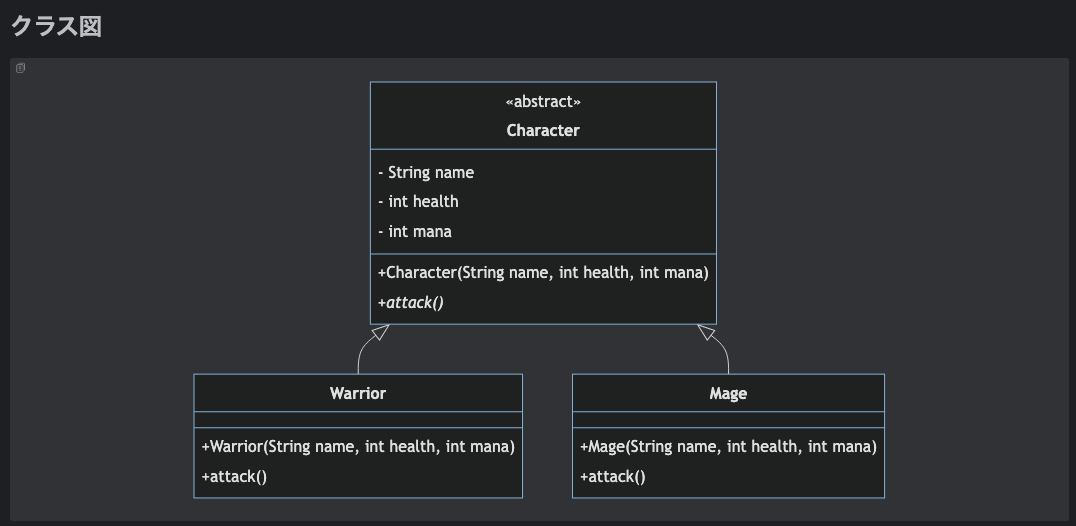
Task: Click the Mage constructor method
Action: coord(728,446)
